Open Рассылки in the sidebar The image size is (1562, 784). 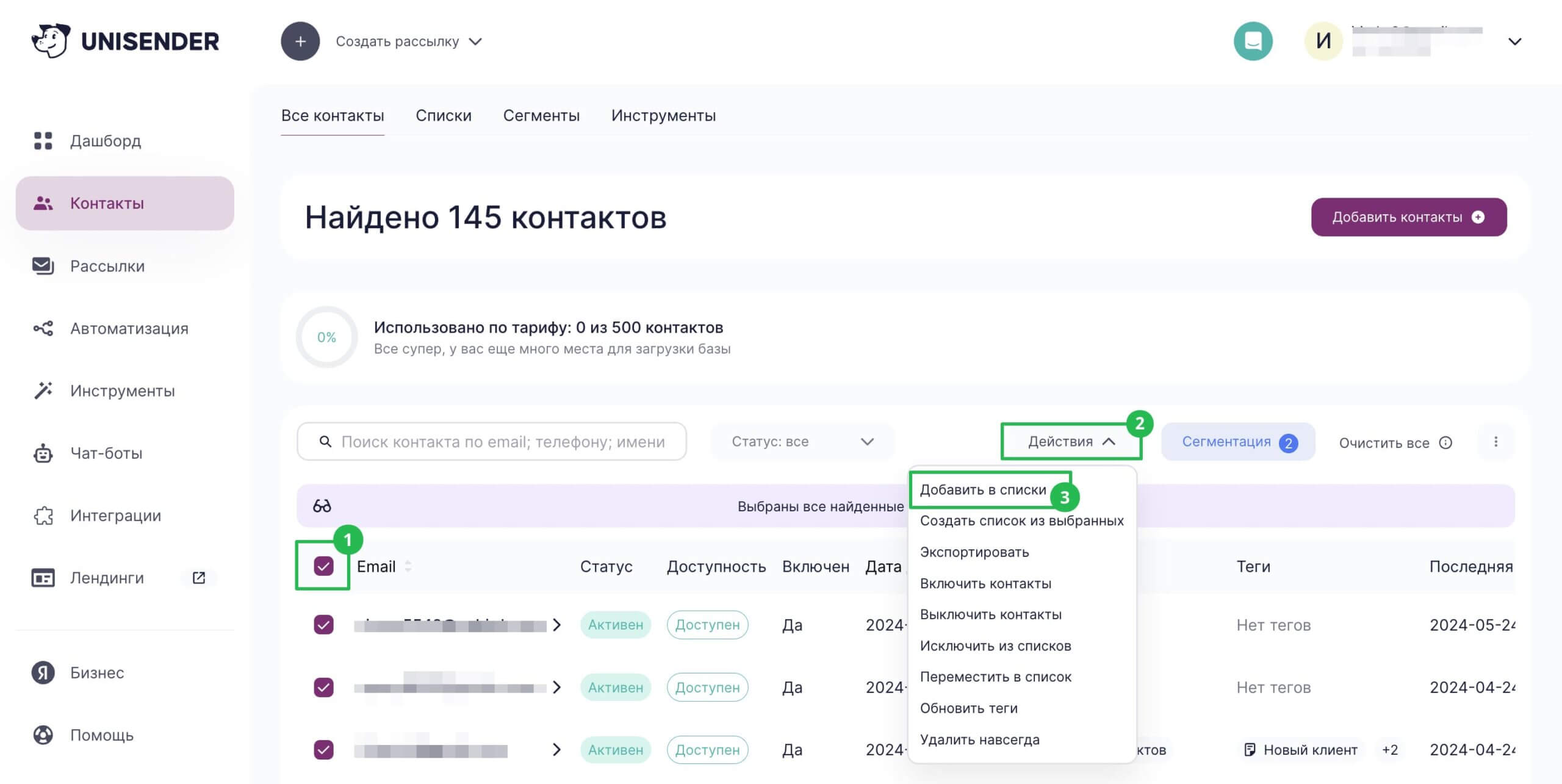tap(107, 266)
